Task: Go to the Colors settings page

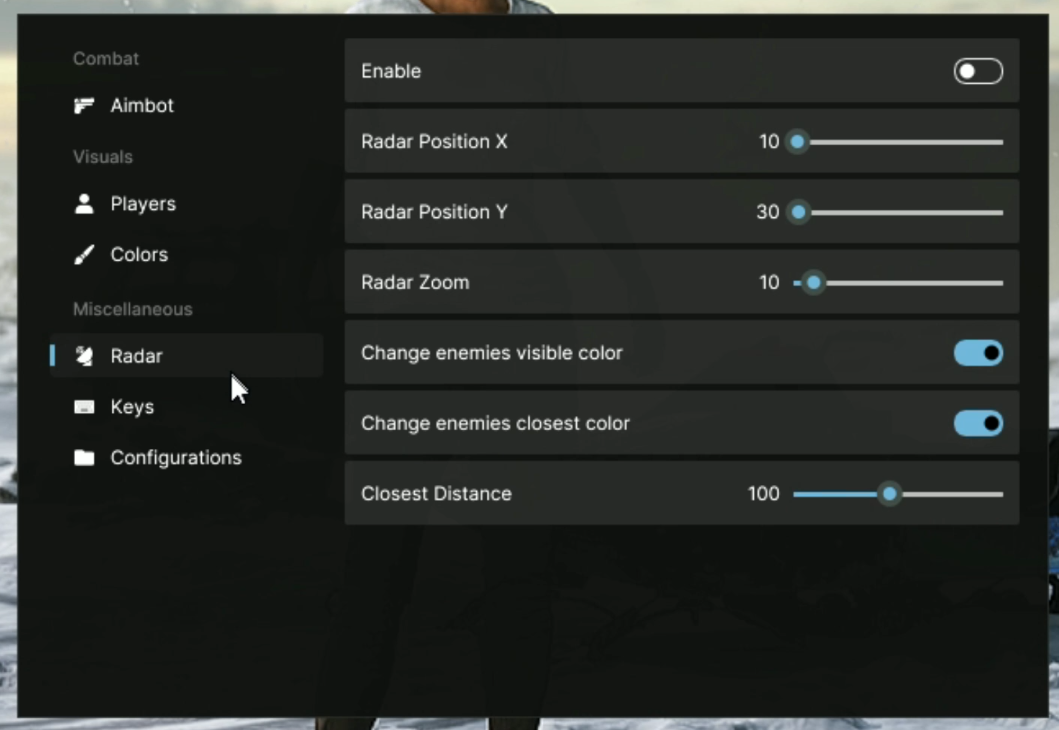Action: click(139, 255)
